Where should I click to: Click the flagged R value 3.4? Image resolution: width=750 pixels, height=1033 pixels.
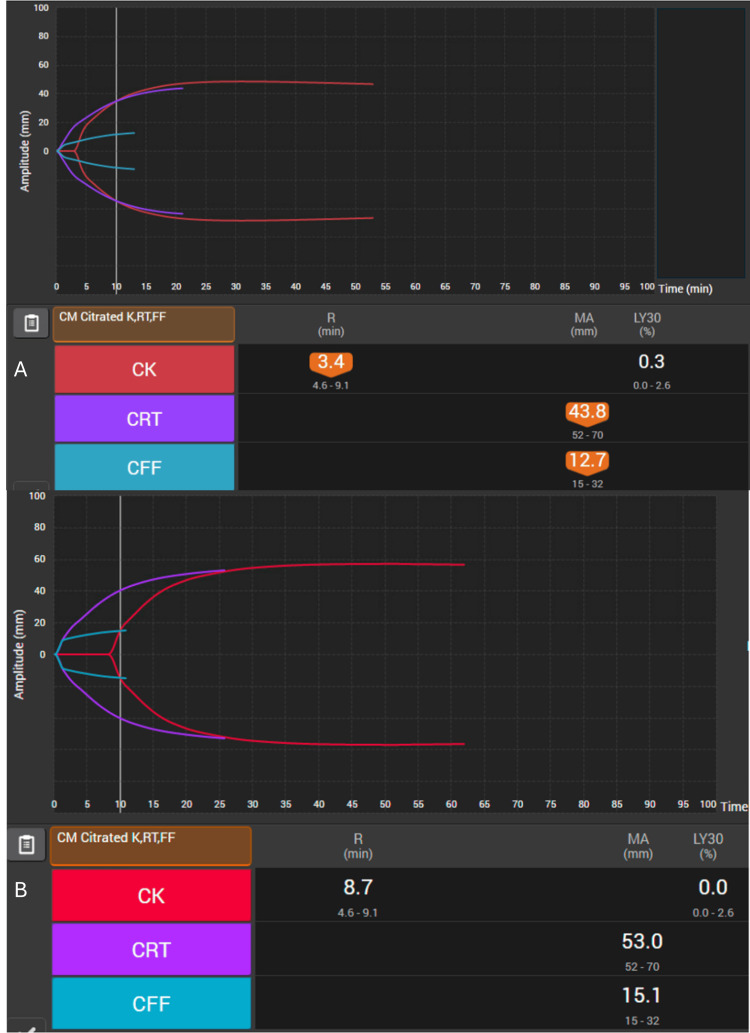331,363
